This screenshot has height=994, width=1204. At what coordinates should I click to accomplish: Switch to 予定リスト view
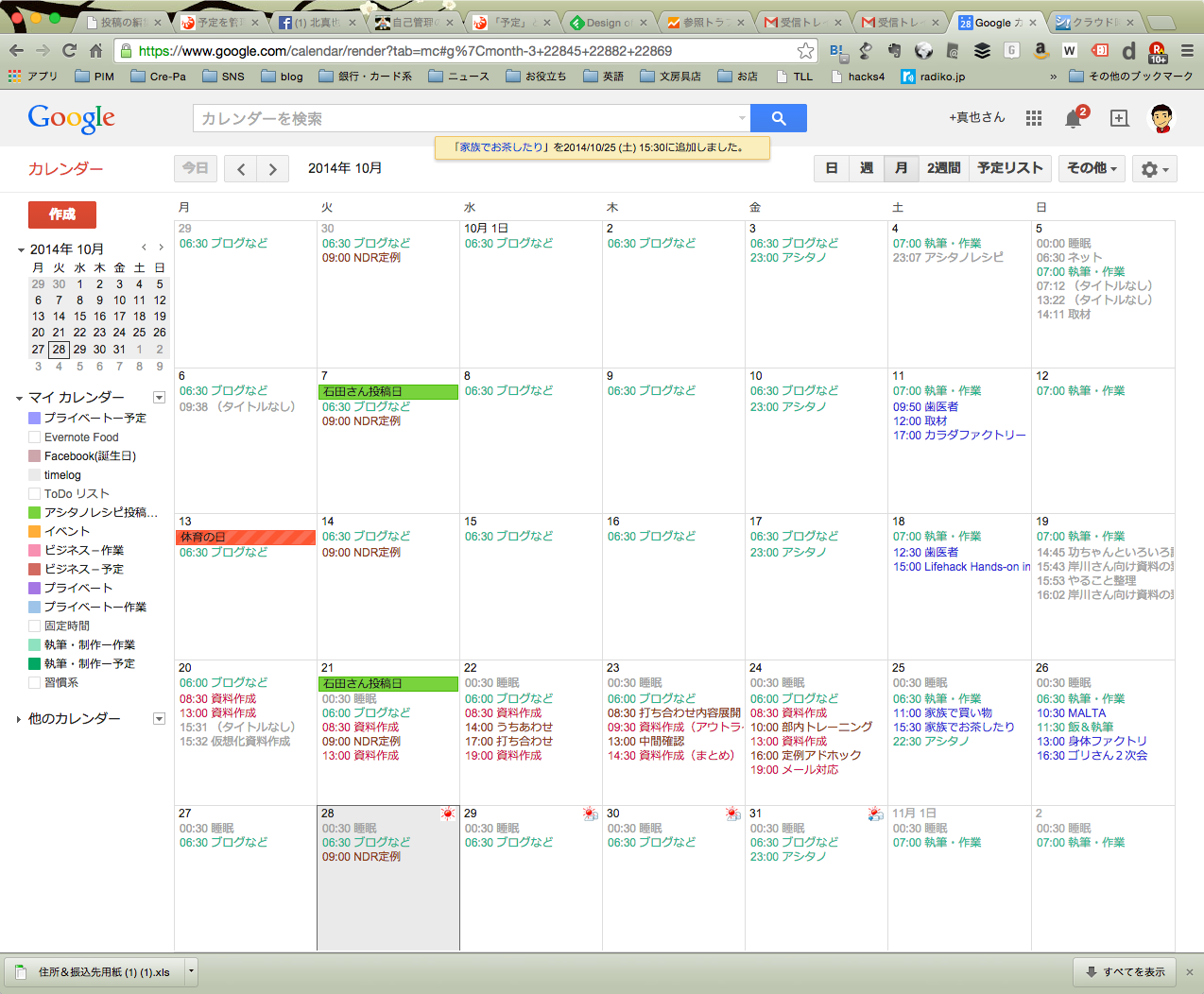click(1009, 168)
